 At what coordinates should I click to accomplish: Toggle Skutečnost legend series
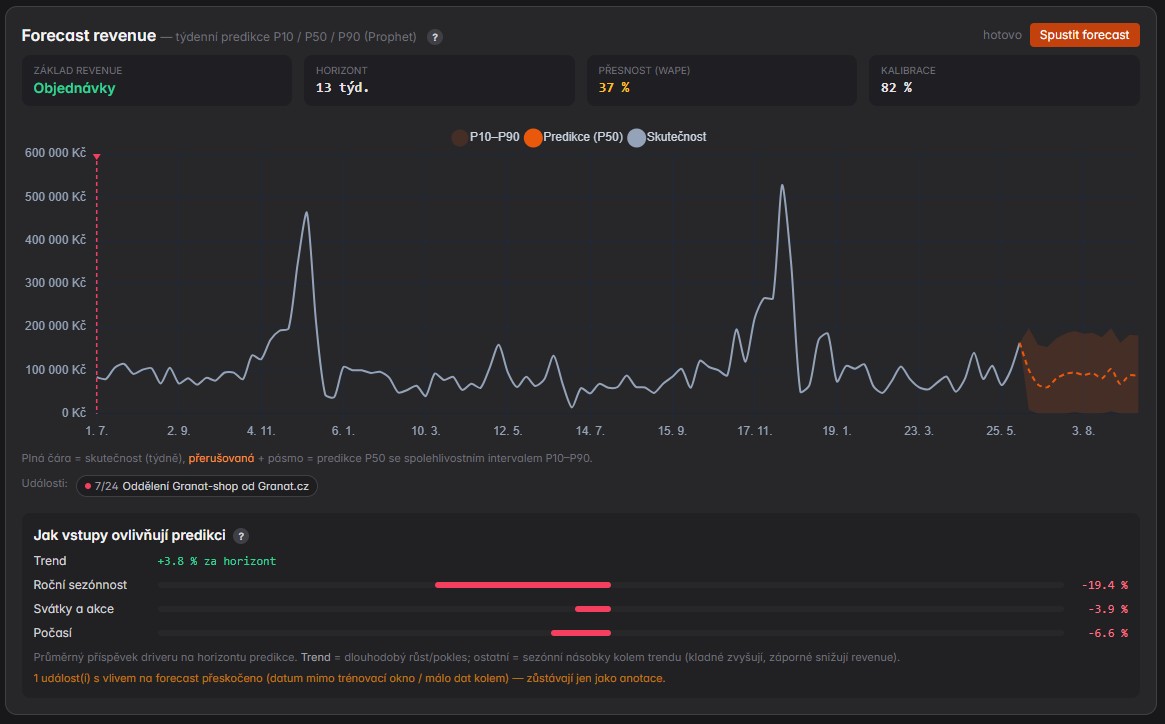coord(667,137)
